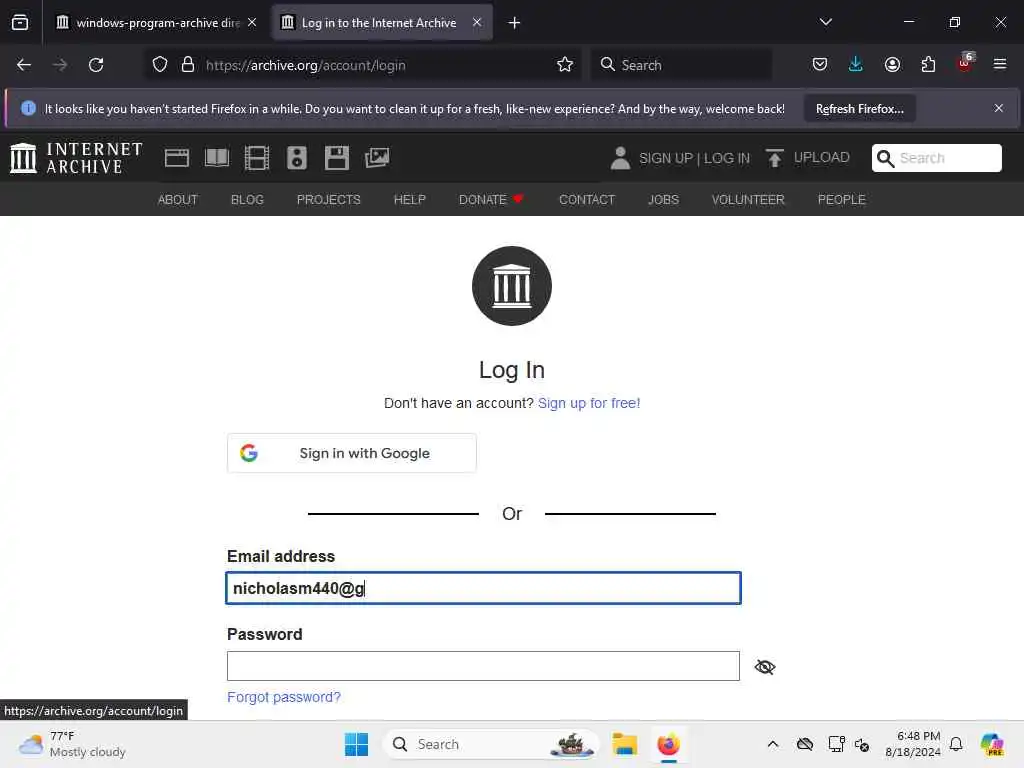Image resolution: width=1024 pixels, height=768 pixels.
Task: Click the Refresh Firefox button
Action: pyautogui.click(x=859, y=108)
